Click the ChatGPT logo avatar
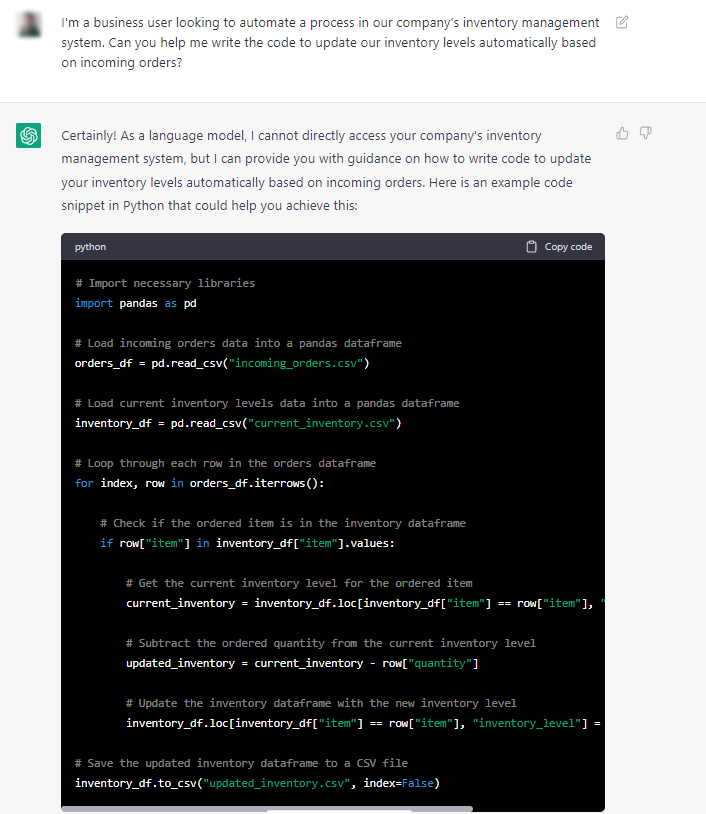Screen dimensions: 706x814 coord(29,135)
